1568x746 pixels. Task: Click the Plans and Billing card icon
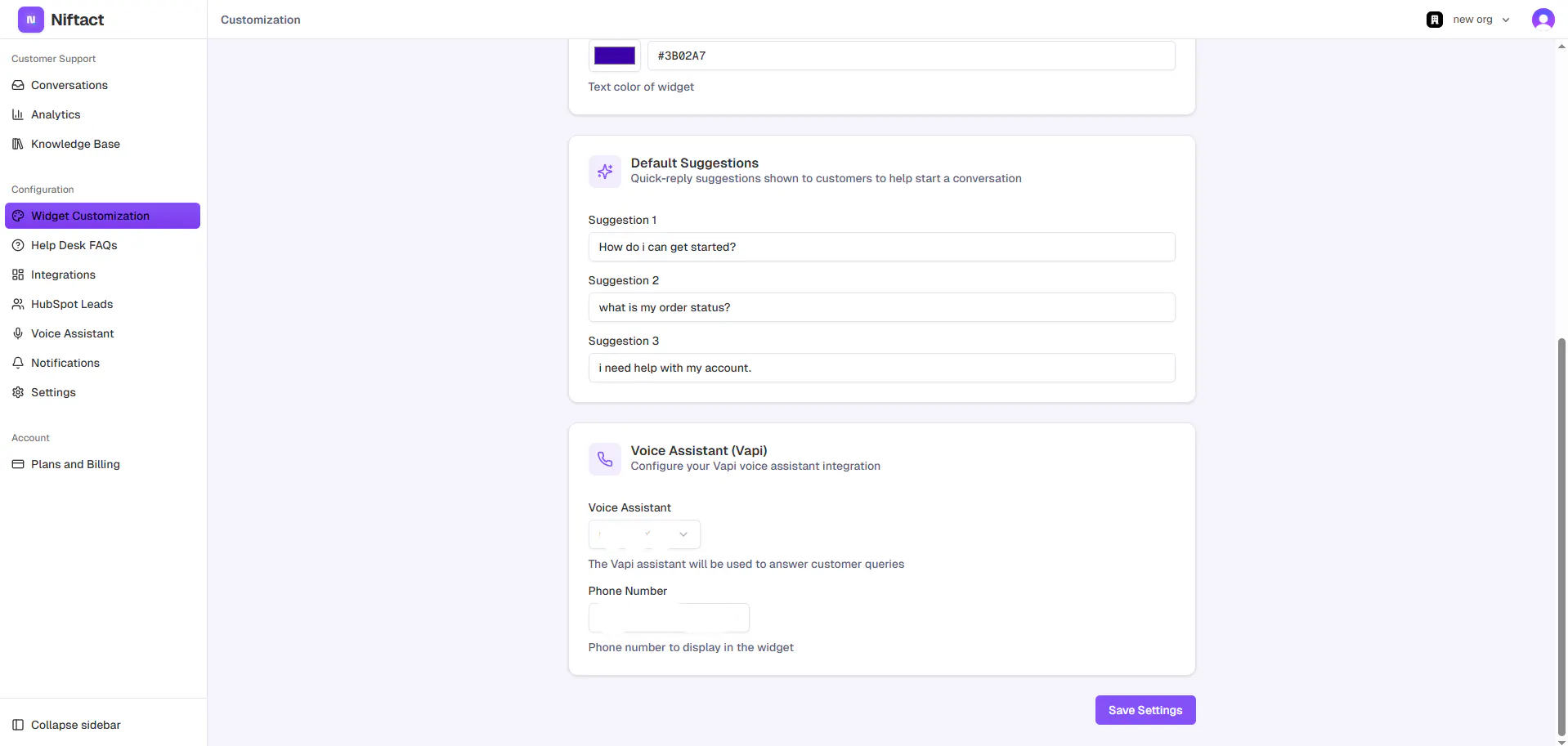coord(18,464)
